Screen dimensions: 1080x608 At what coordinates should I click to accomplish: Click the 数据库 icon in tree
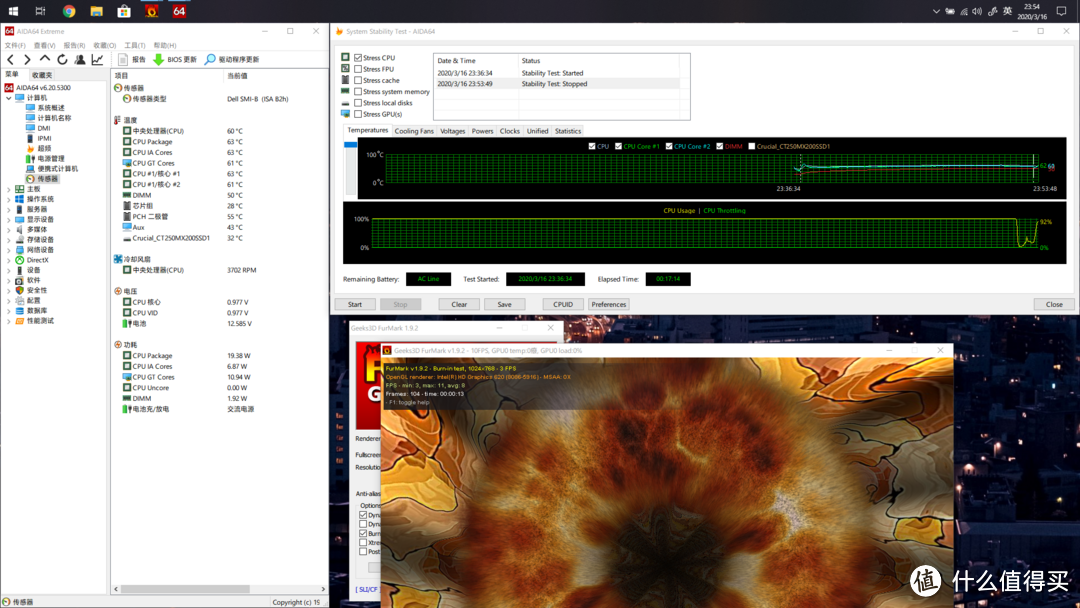[19, 311]
